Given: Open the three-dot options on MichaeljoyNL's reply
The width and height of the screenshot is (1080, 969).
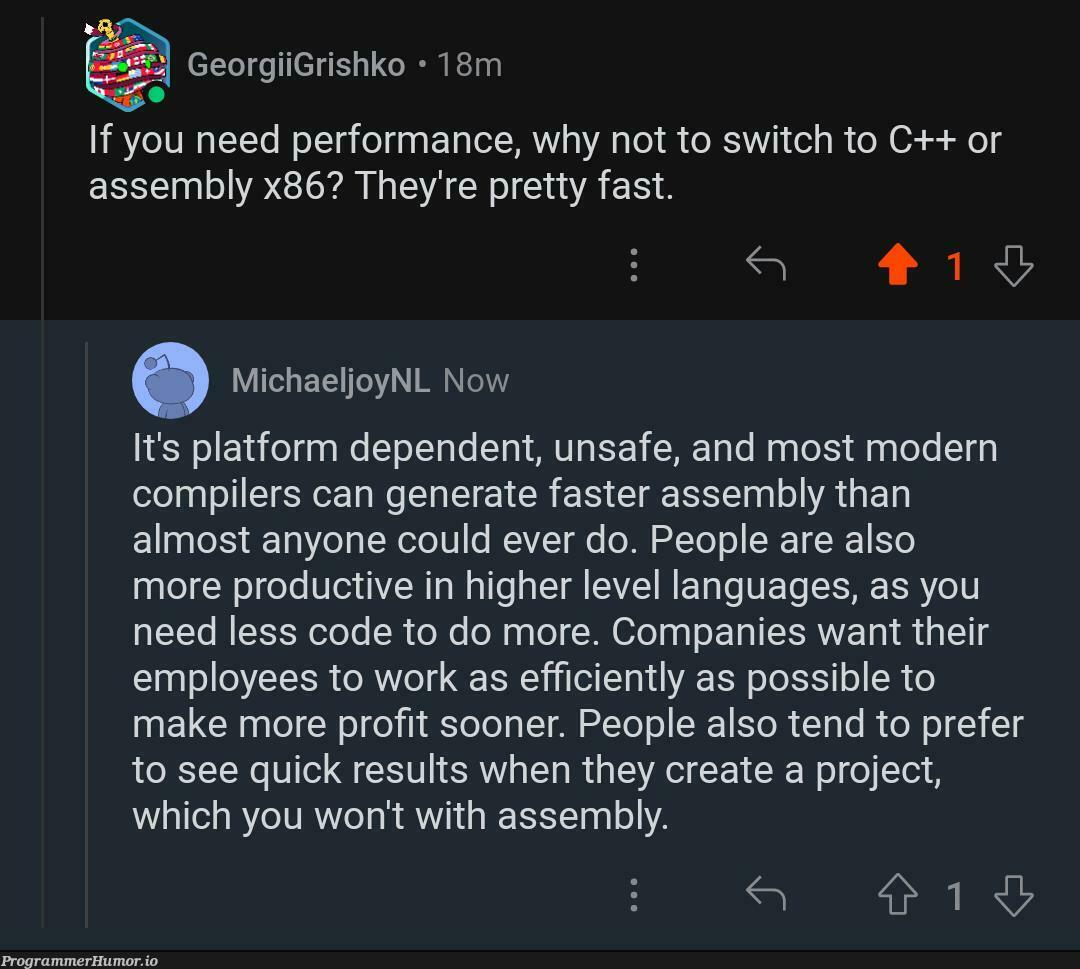Looking at the screenshot, I should (634, 895).
